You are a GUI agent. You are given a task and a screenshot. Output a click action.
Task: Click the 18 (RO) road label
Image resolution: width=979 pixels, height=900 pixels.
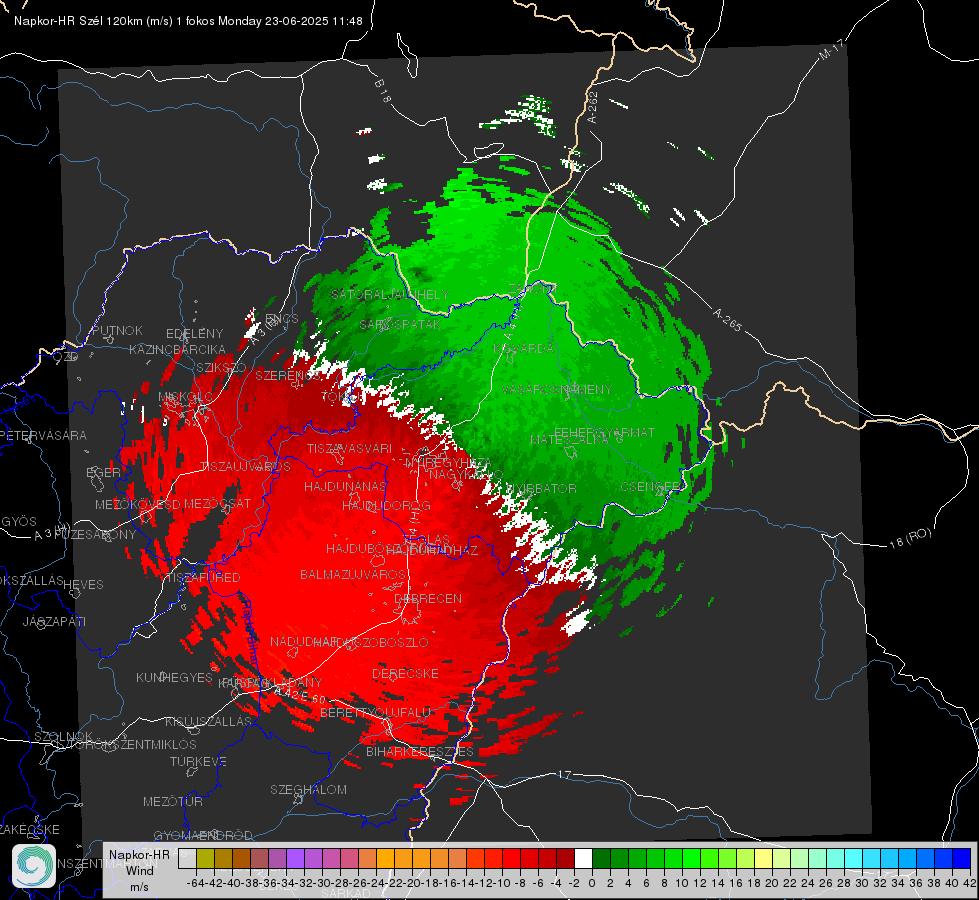[x=910, y=538]
